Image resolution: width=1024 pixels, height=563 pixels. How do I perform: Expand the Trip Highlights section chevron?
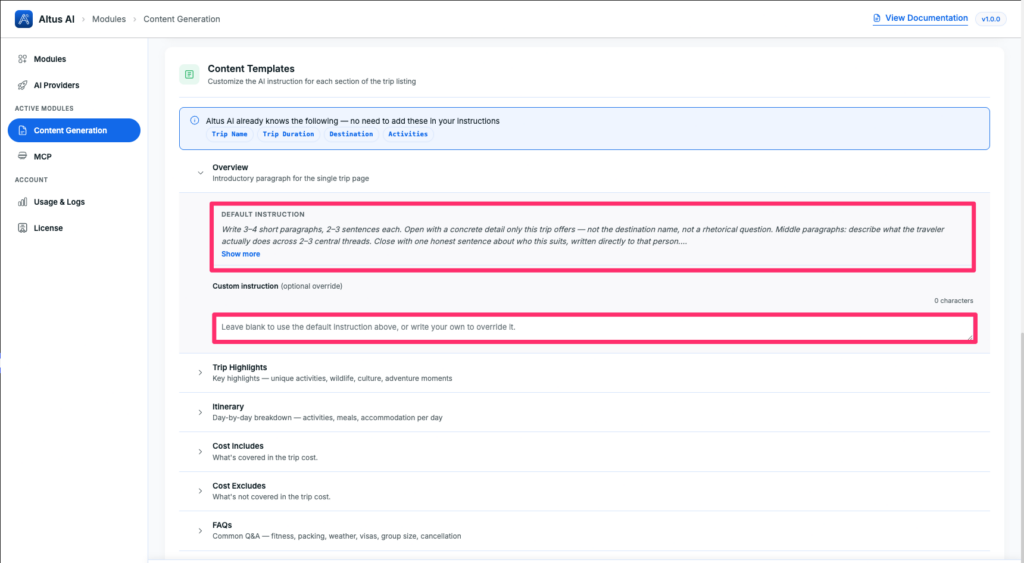(200, 373)
